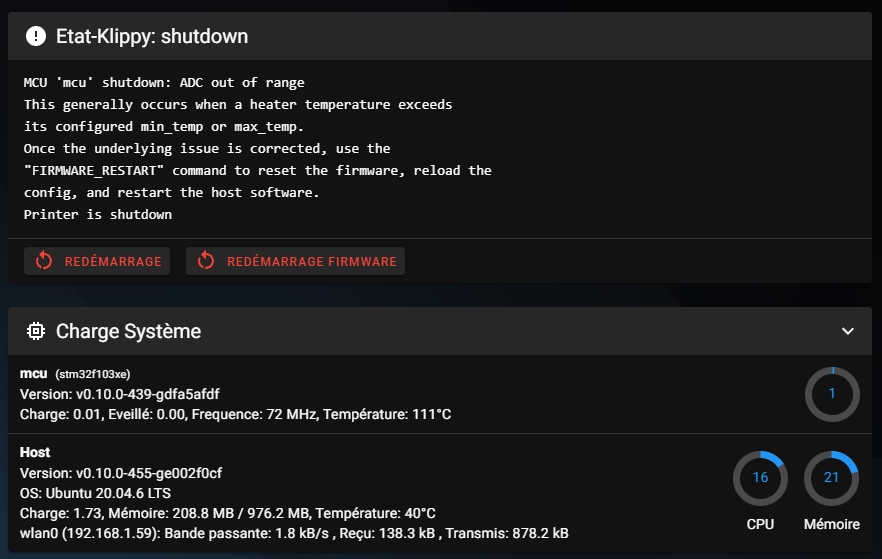This screenshot has height=559, width=882.
Task: Click the "ADC out of range" error line
Action: pyautogui.click(x=164, y=82)
